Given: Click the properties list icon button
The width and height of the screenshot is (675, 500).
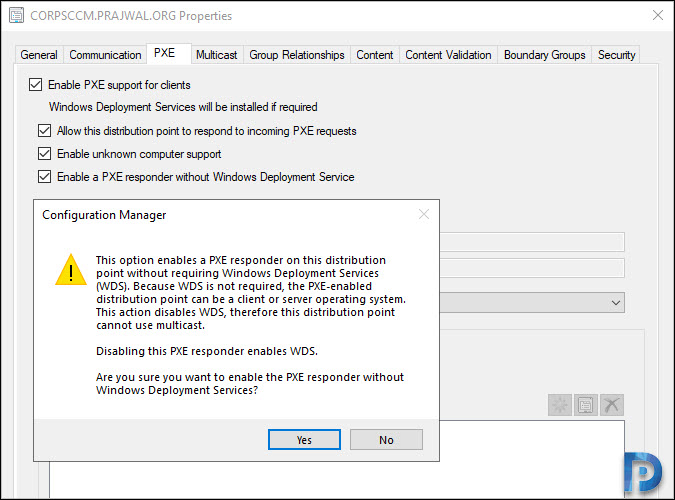Looking at the screenshot, I should click(x=585, y=405).
